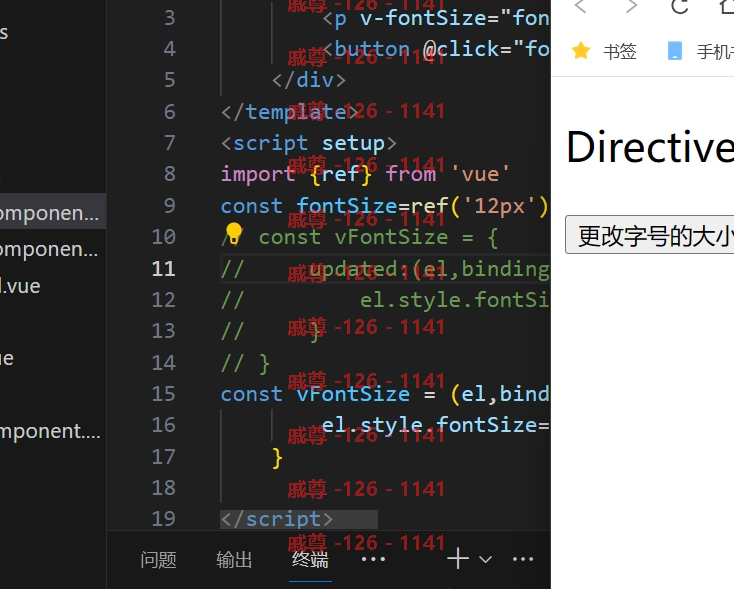Click the import keyword on line 8
734x589 pixels.
tap(258, 175)
